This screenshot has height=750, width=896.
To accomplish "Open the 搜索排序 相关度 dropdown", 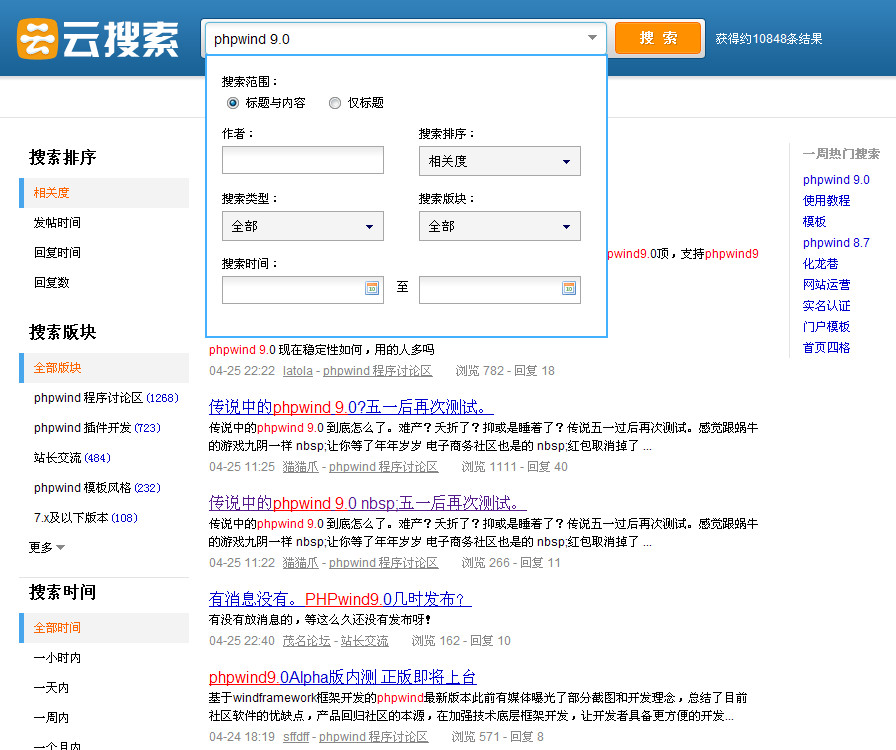I will 499,161.
